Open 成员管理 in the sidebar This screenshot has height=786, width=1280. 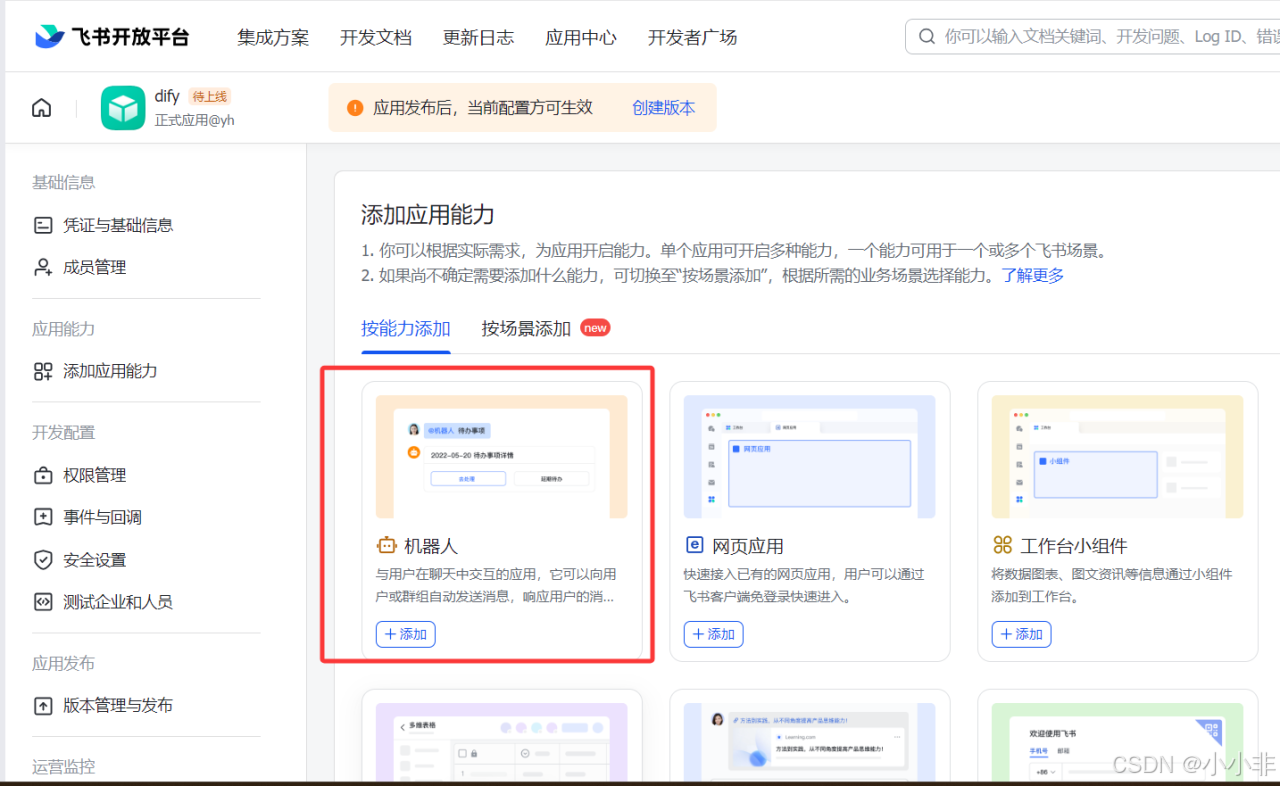pyautogui.click(x=95, y=267)
